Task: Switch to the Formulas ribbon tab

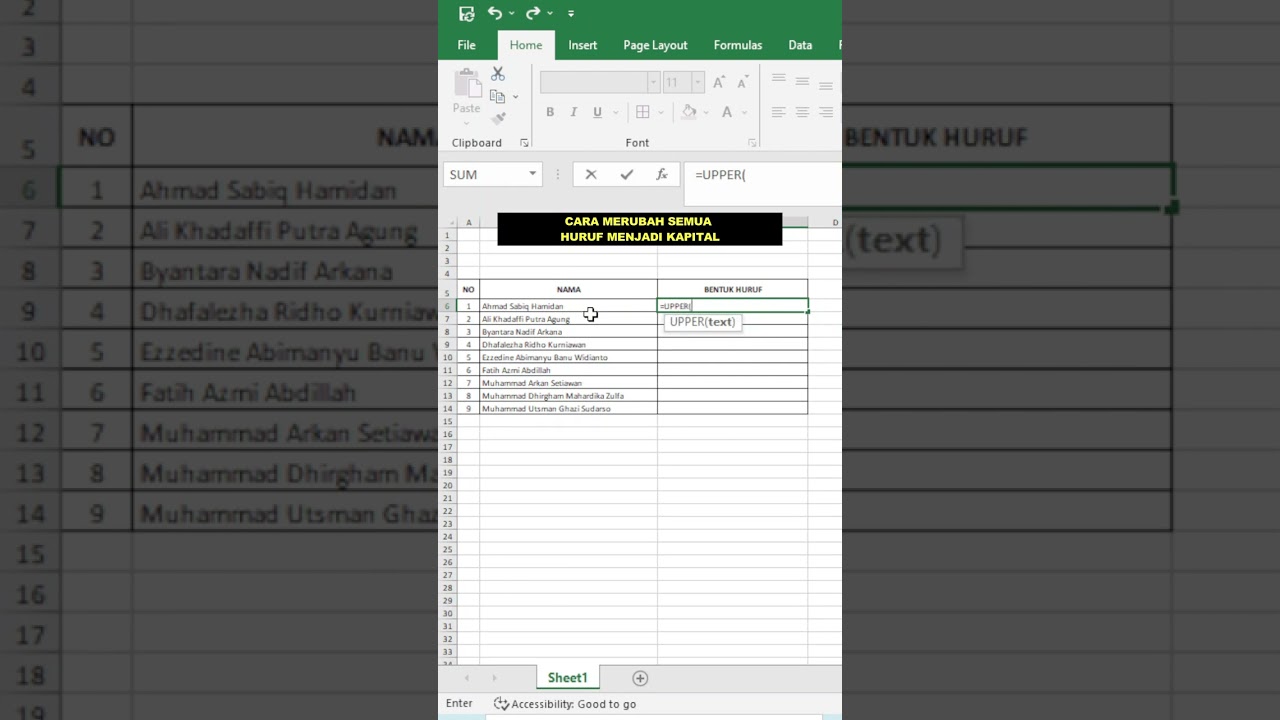Action: pos(738,45)
